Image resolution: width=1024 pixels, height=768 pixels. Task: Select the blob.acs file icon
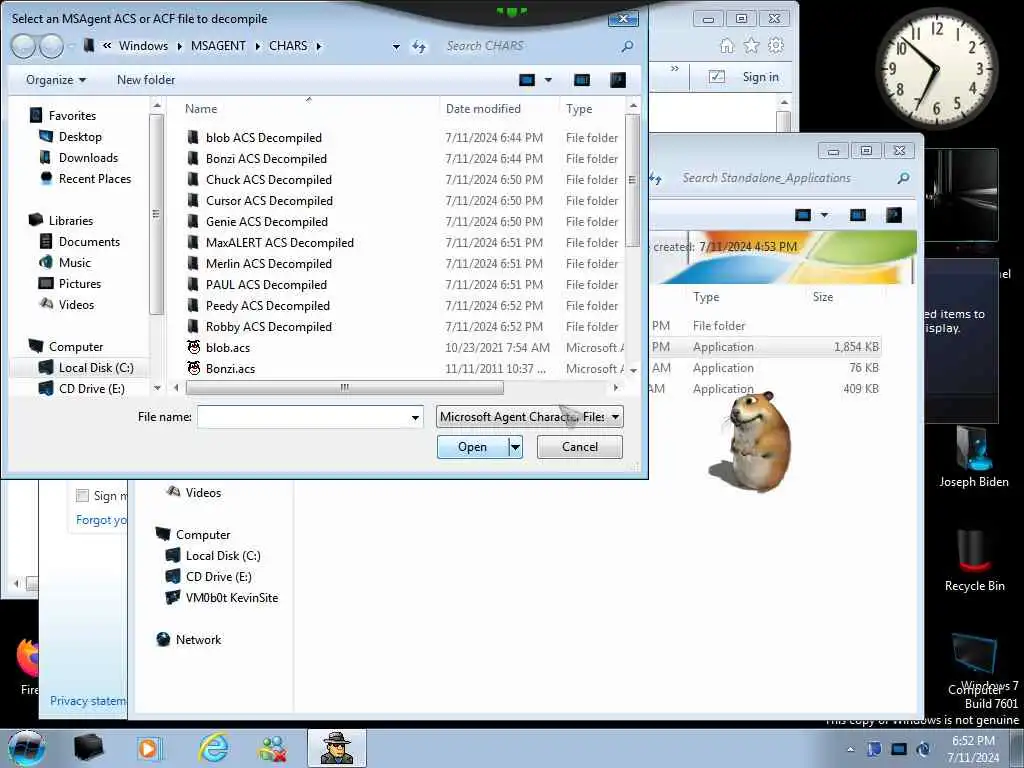click(x=193, y=347)
